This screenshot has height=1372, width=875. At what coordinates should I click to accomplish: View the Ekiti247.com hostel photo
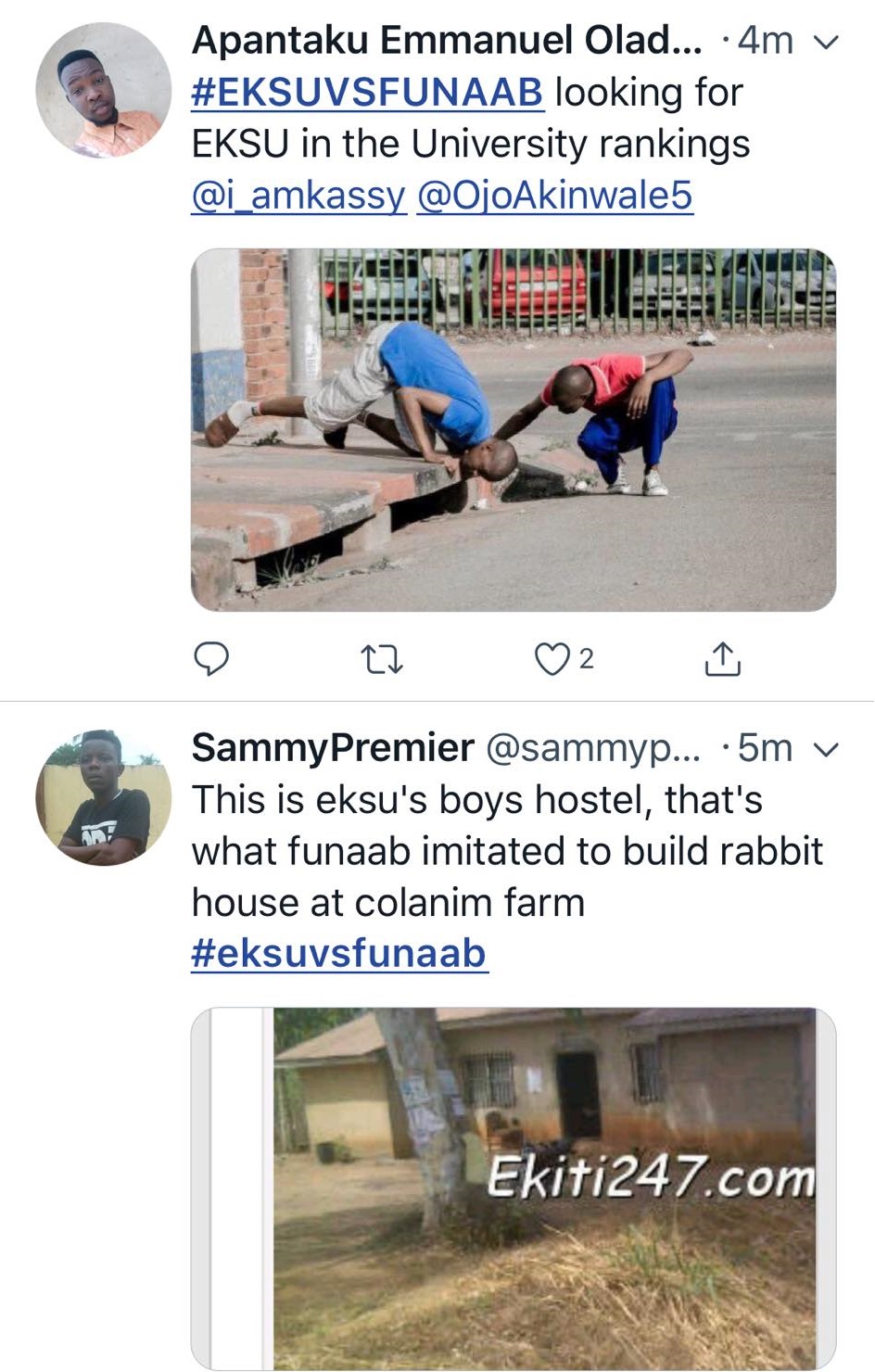tap(514, 1187)
